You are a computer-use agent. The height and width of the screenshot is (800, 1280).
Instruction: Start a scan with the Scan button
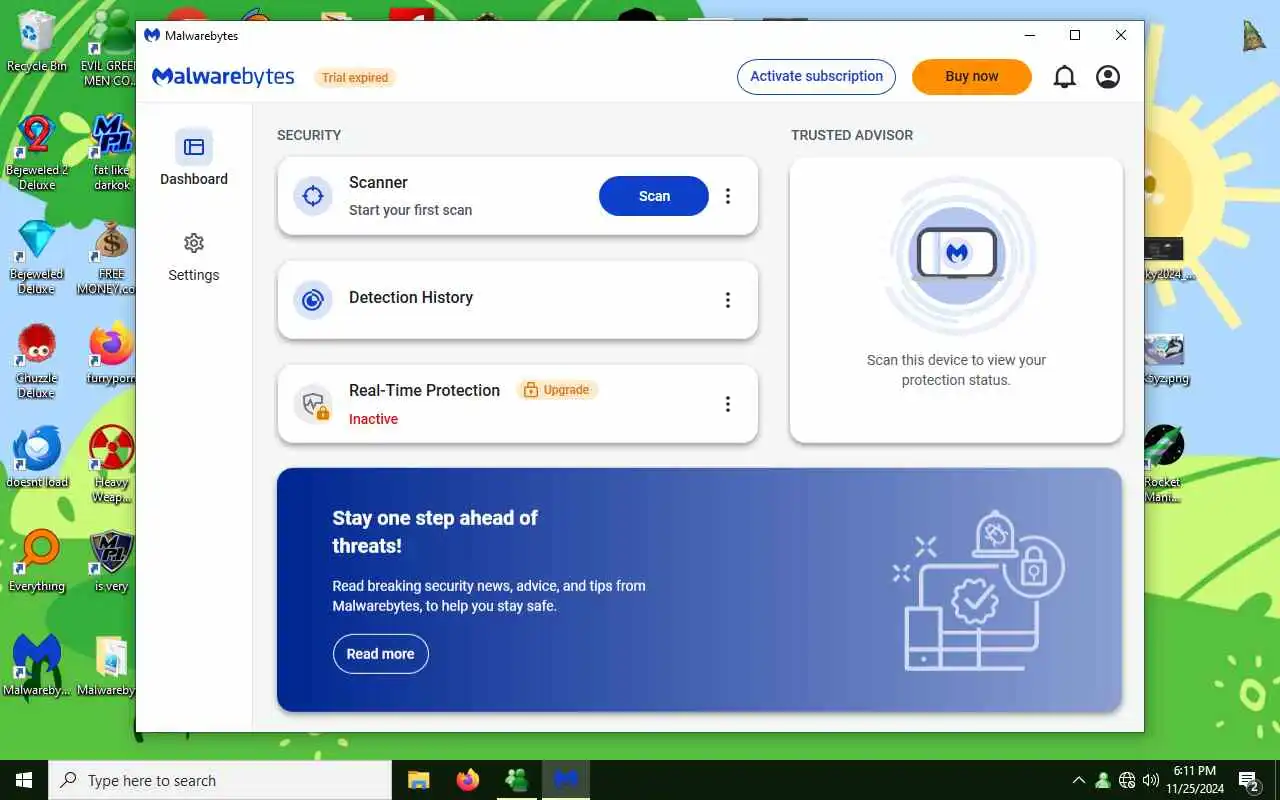[x=654, y=196]
